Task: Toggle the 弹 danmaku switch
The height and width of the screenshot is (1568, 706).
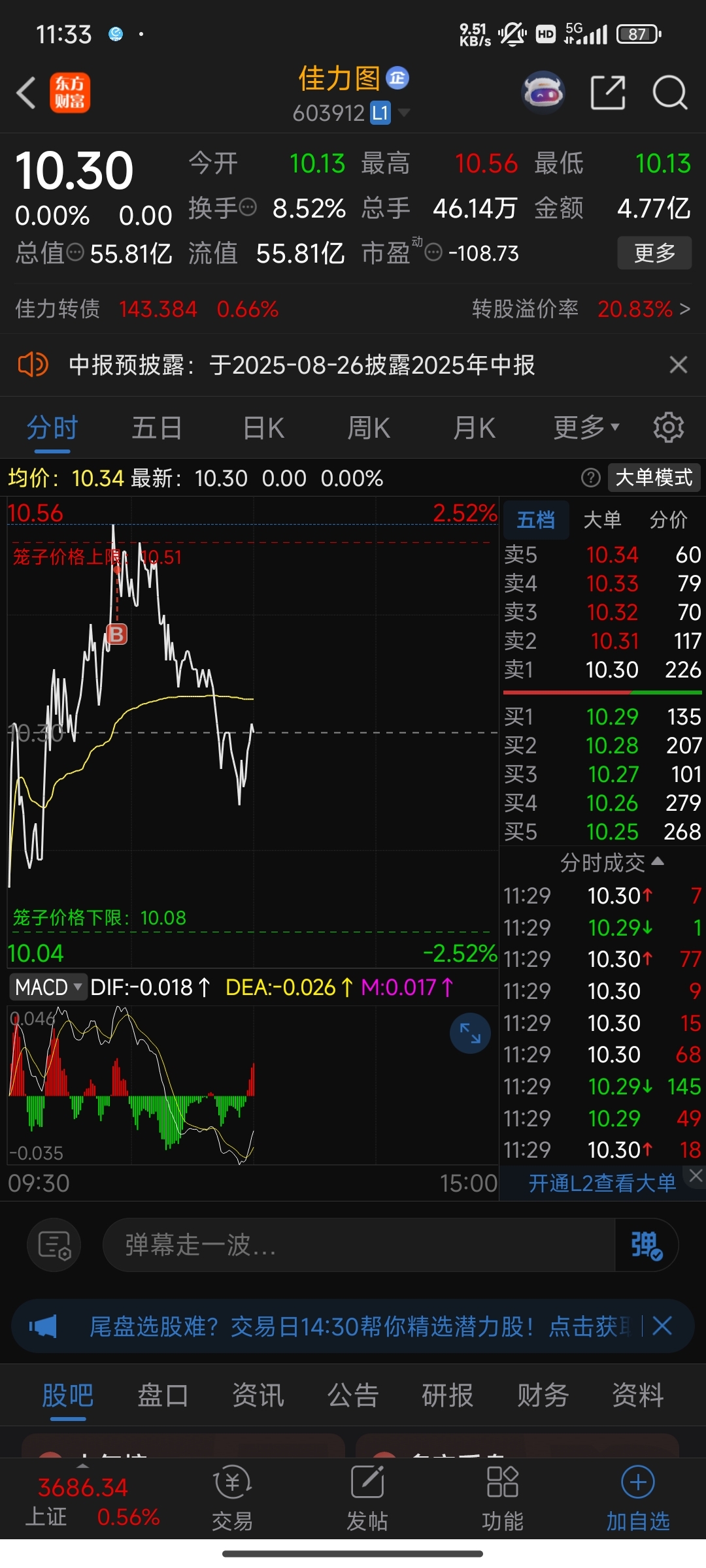Action: [x=647, y=1245]
